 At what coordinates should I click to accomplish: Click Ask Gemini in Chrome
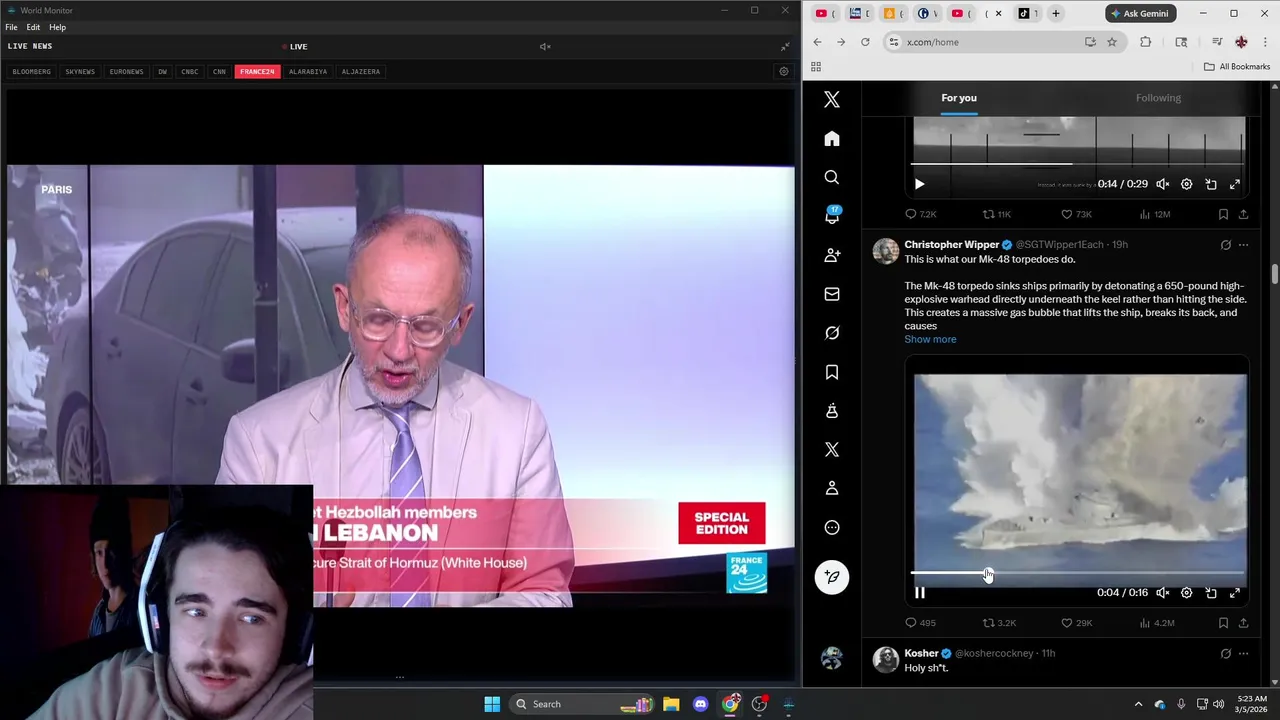1138,13
